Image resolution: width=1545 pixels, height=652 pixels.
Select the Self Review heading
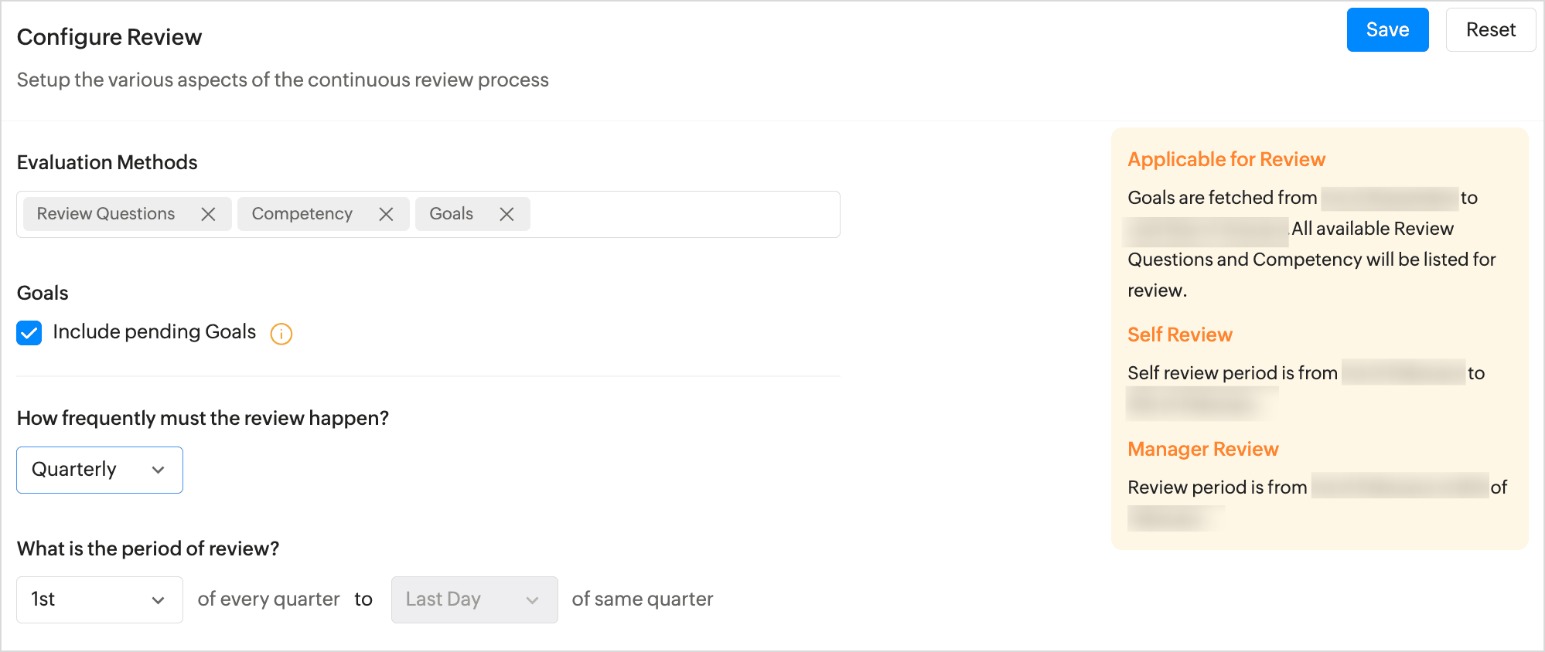coord(1180,335)
